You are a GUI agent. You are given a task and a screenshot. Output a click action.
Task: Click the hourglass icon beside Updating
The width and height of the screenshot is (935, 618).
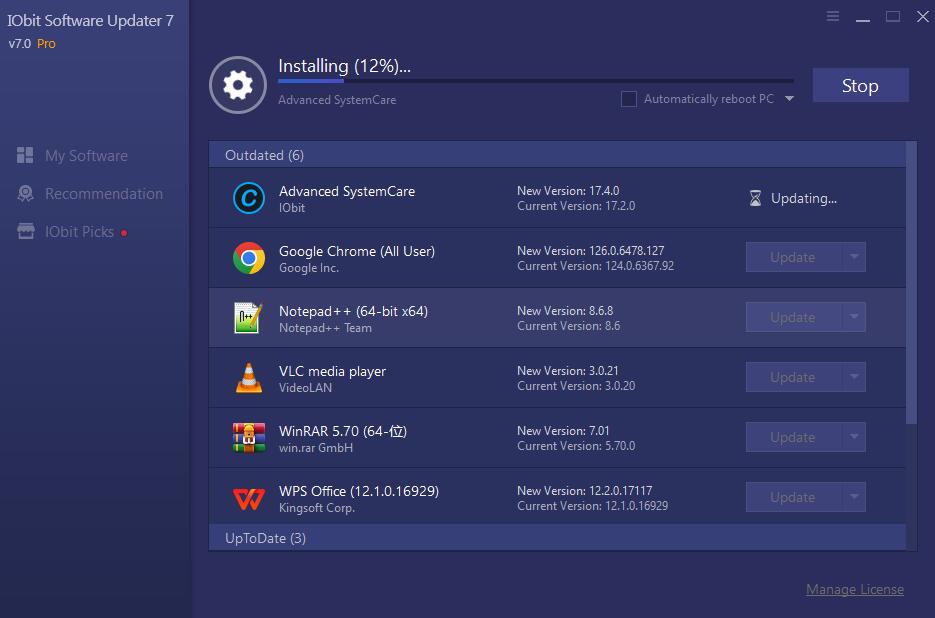[x=755, y=198]
